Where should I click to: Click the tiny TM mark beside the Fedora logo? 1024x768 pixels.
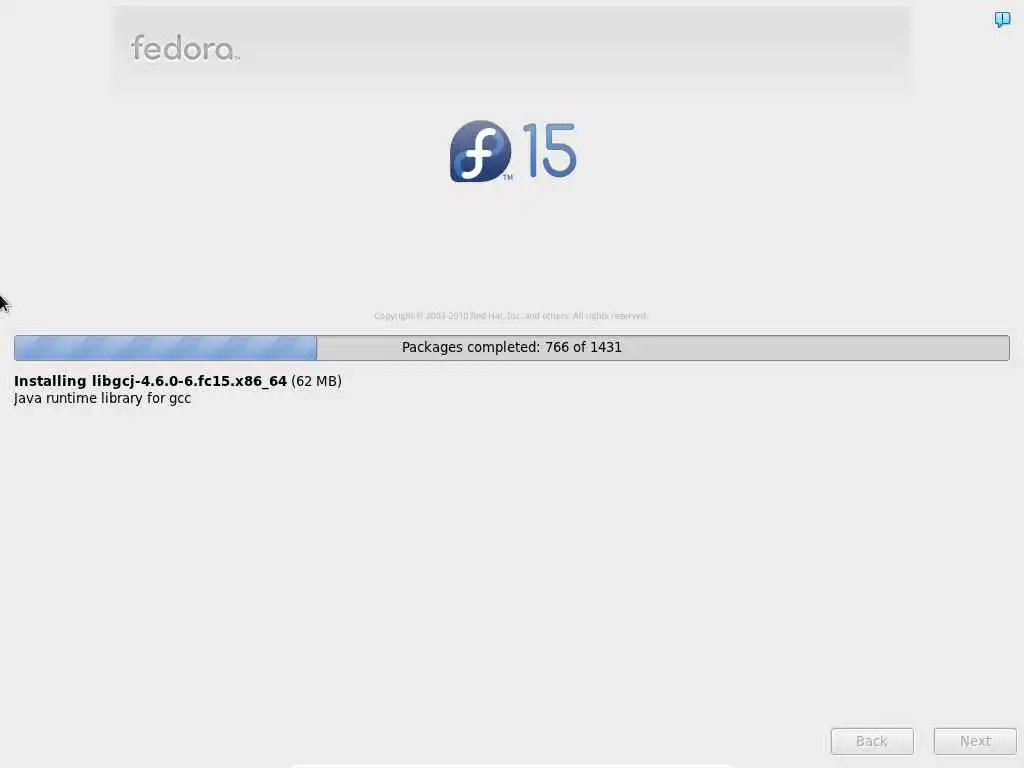point(507,177)
